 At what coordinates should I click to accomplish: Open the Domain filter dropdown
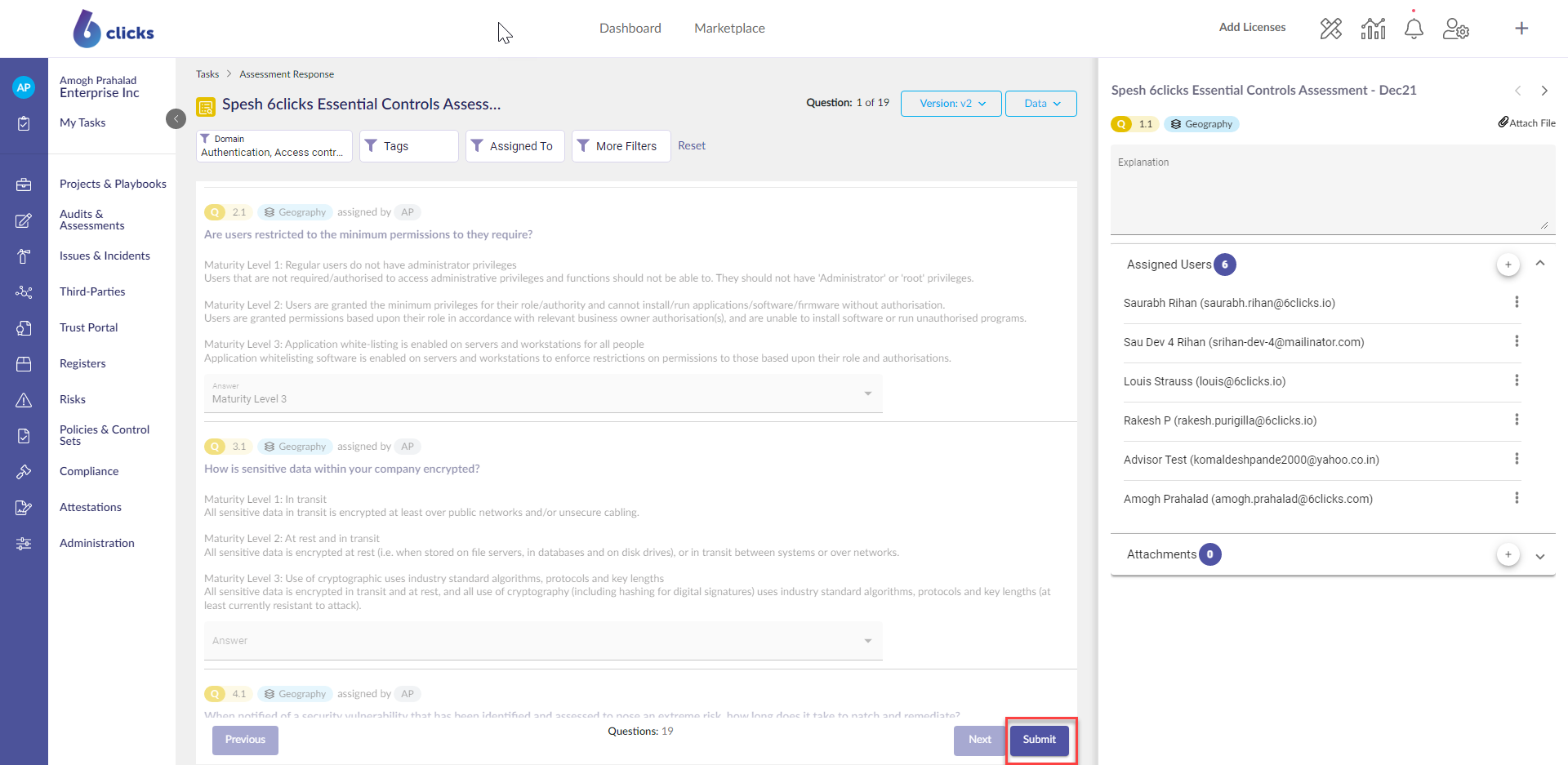click(x=274, y=146)
